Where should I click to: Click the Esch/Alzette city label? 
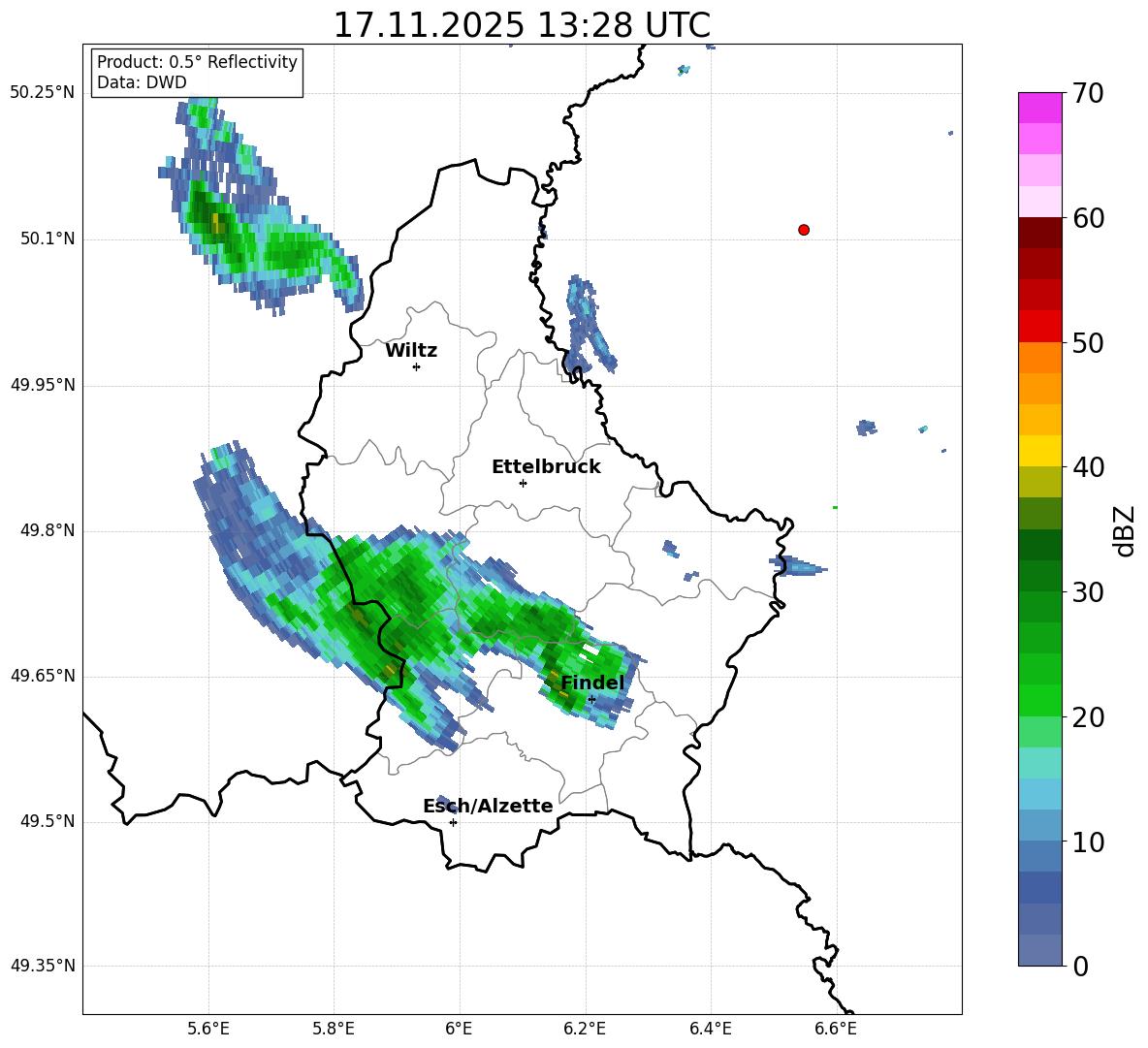tap(488, 807)
